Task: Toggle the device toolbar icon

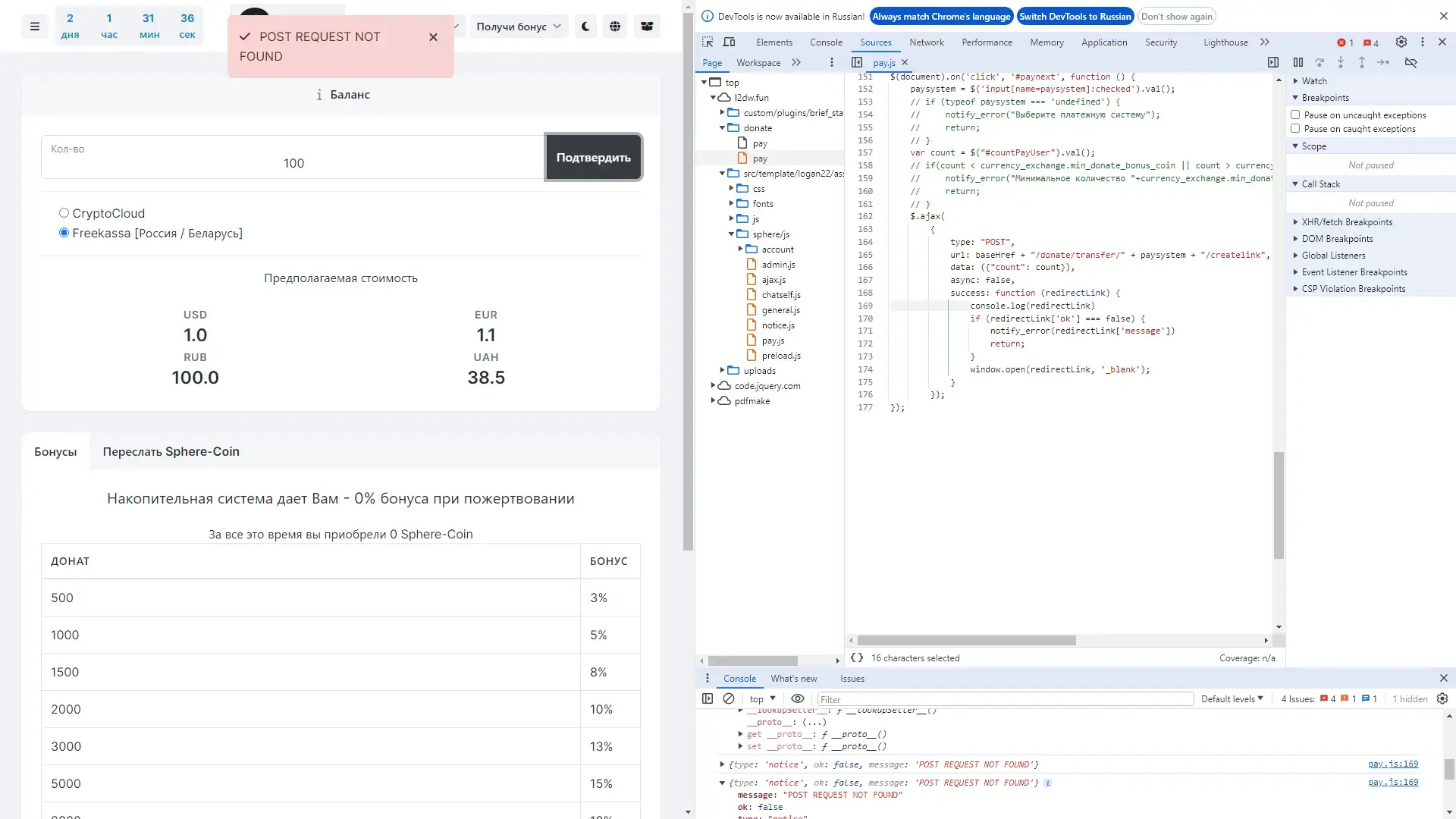Action: click(729, 42)
